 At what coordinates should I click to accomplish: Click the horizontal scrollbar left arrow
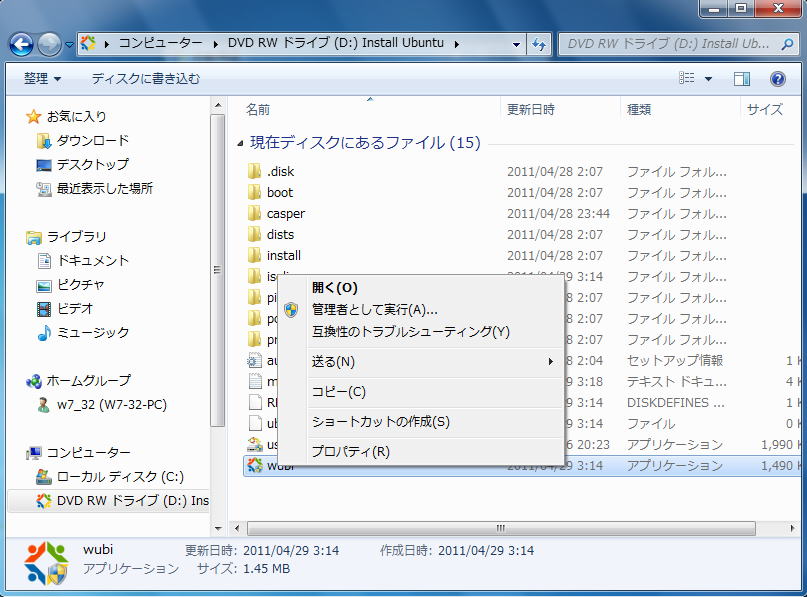(237, 529)
